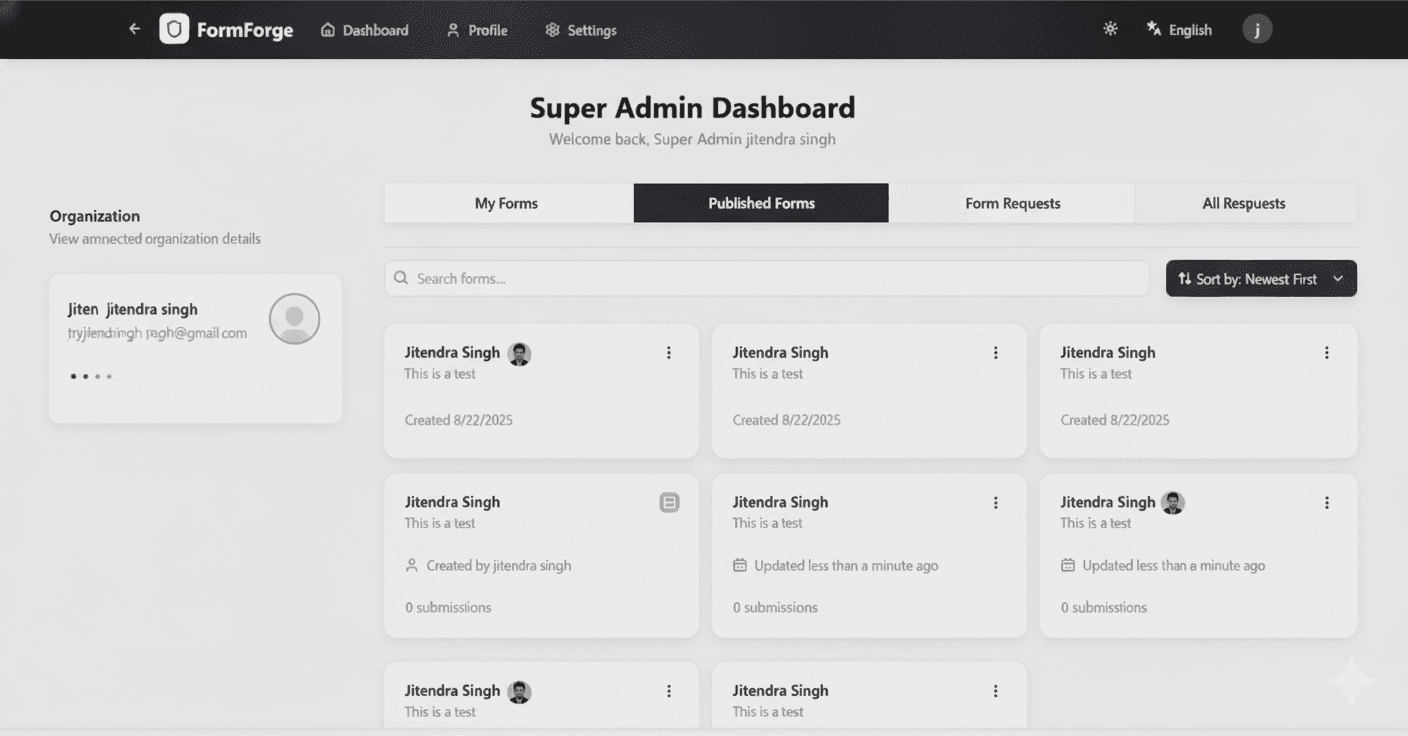Screen dimensions: 1408x736
Task: Open the English language selector
Action: 1179,30
